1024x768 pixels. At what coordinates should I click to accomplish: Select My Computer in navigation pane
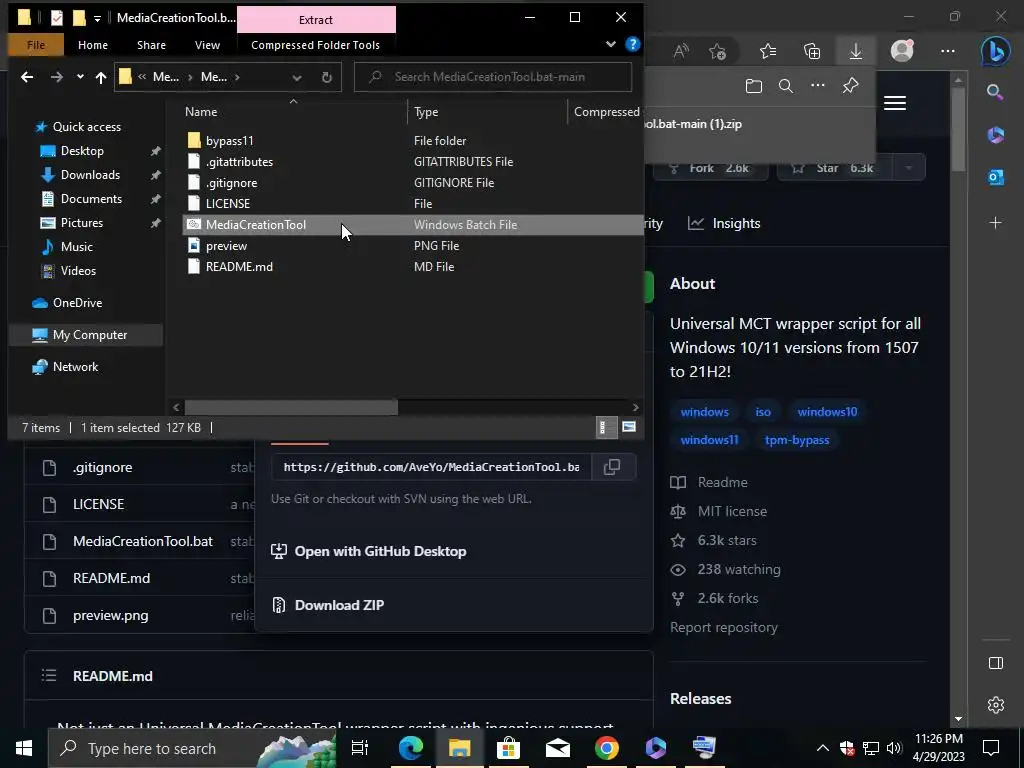tap(86, 335)
